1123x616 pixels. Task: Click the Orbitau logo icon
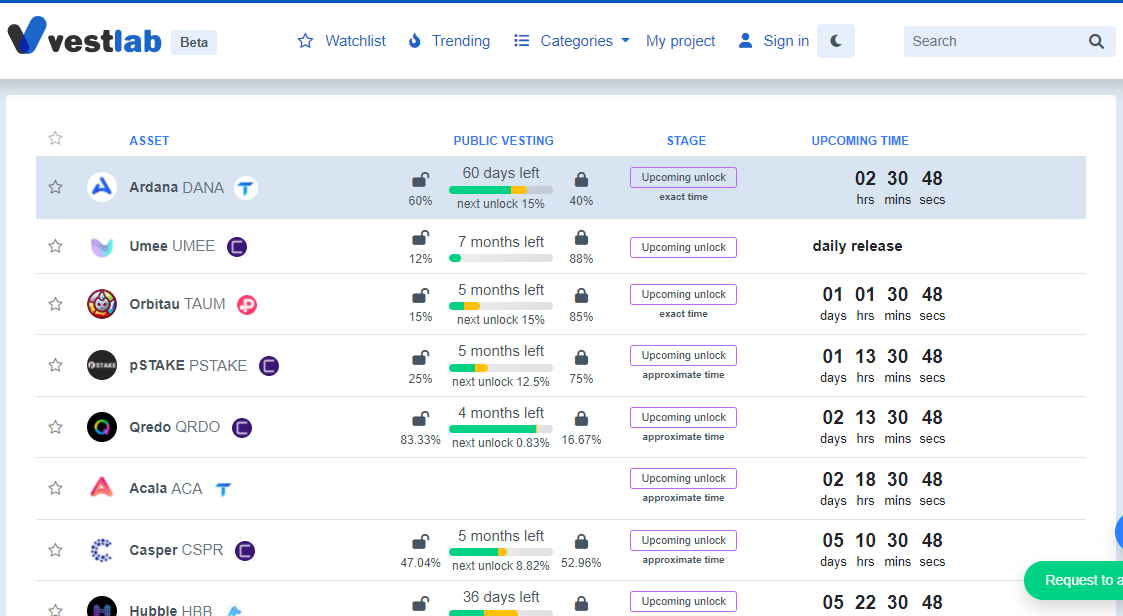102,304
